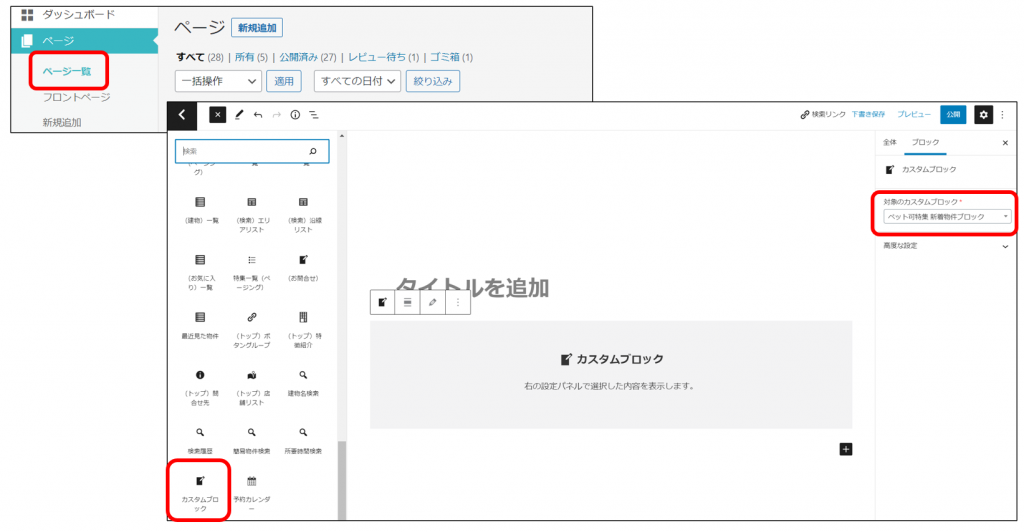Insert the 建物名検索 block

303,383
